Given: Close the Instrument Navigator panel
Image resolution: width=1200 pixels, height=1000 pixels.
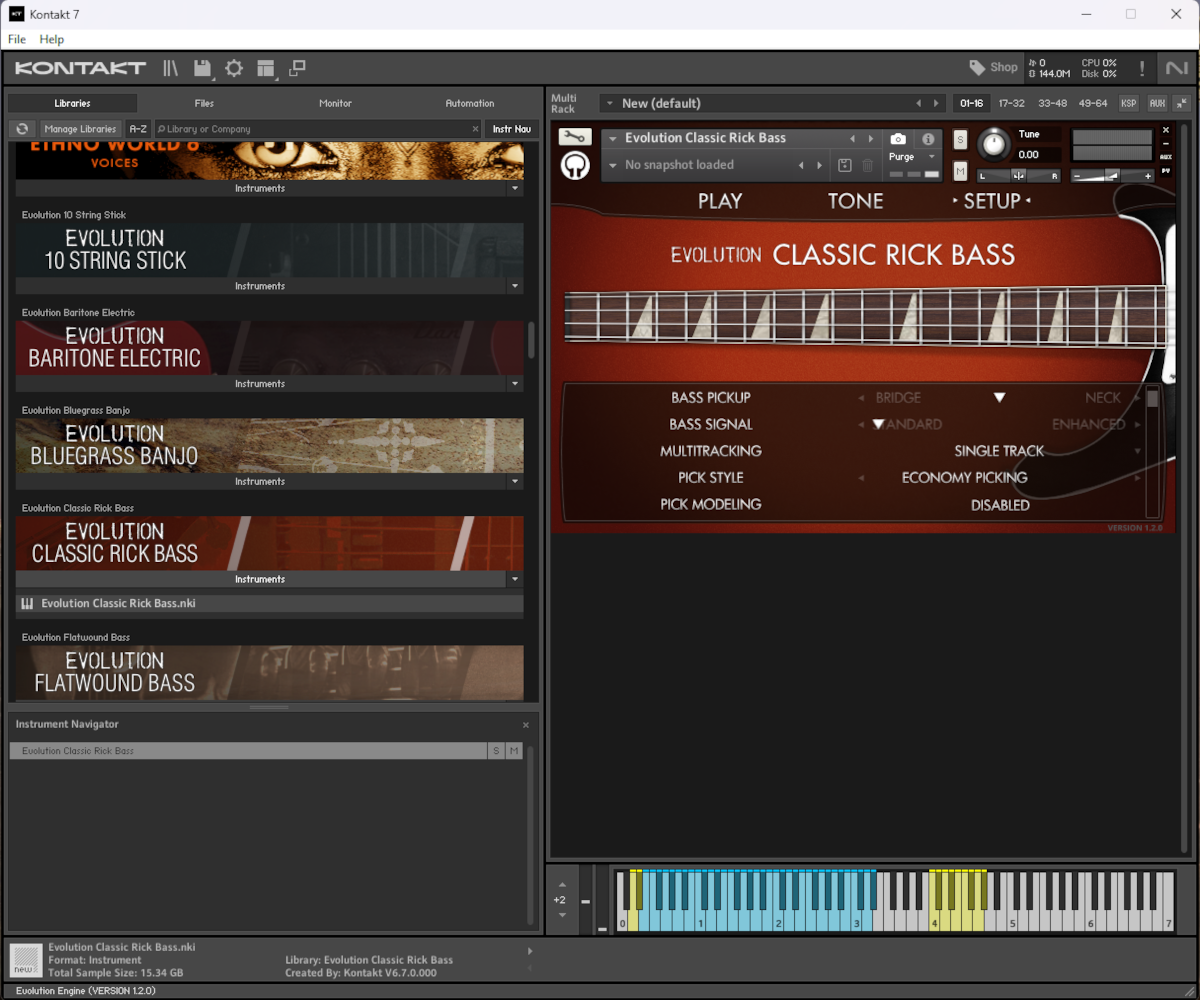Looking at the screenshot, I should (x=526, y=725).
